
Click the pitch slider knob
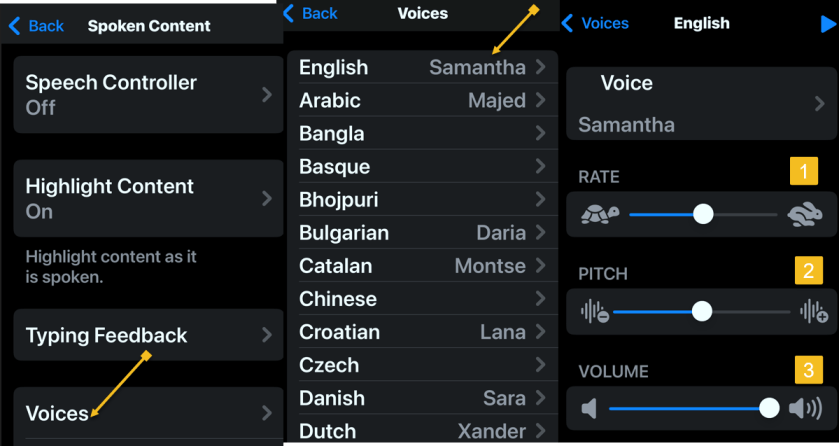pos(702,312)
